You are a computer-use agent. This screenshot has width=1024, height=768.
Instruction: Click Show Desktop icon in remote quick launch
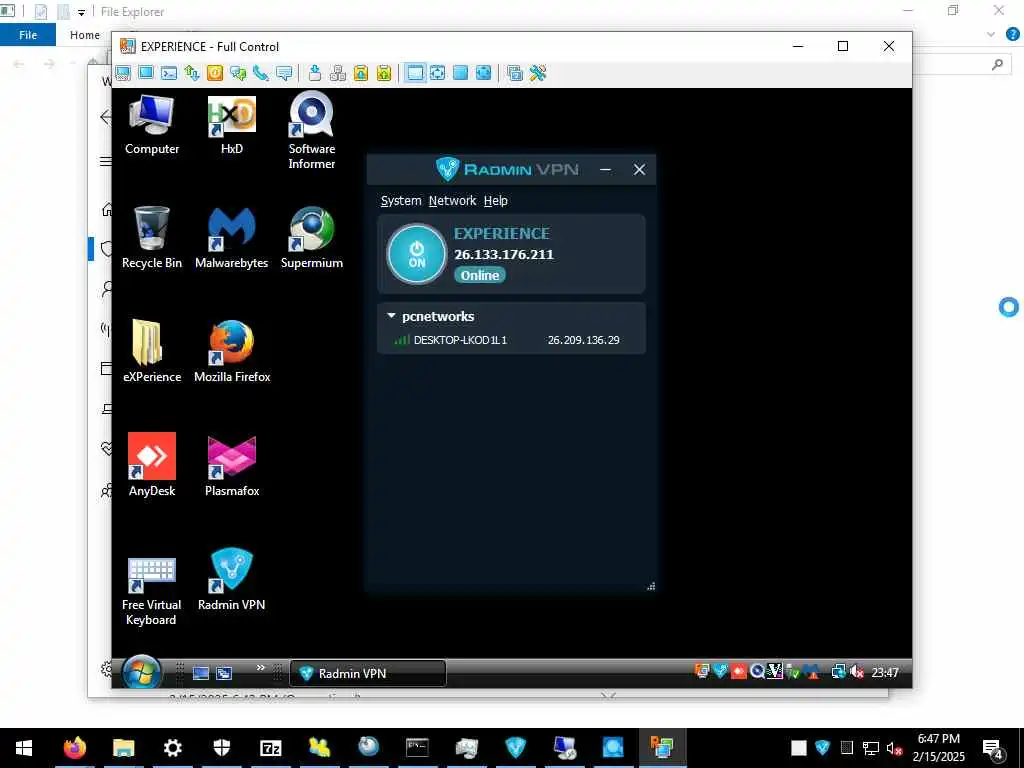pyautogui.click(x=201, y=673)
